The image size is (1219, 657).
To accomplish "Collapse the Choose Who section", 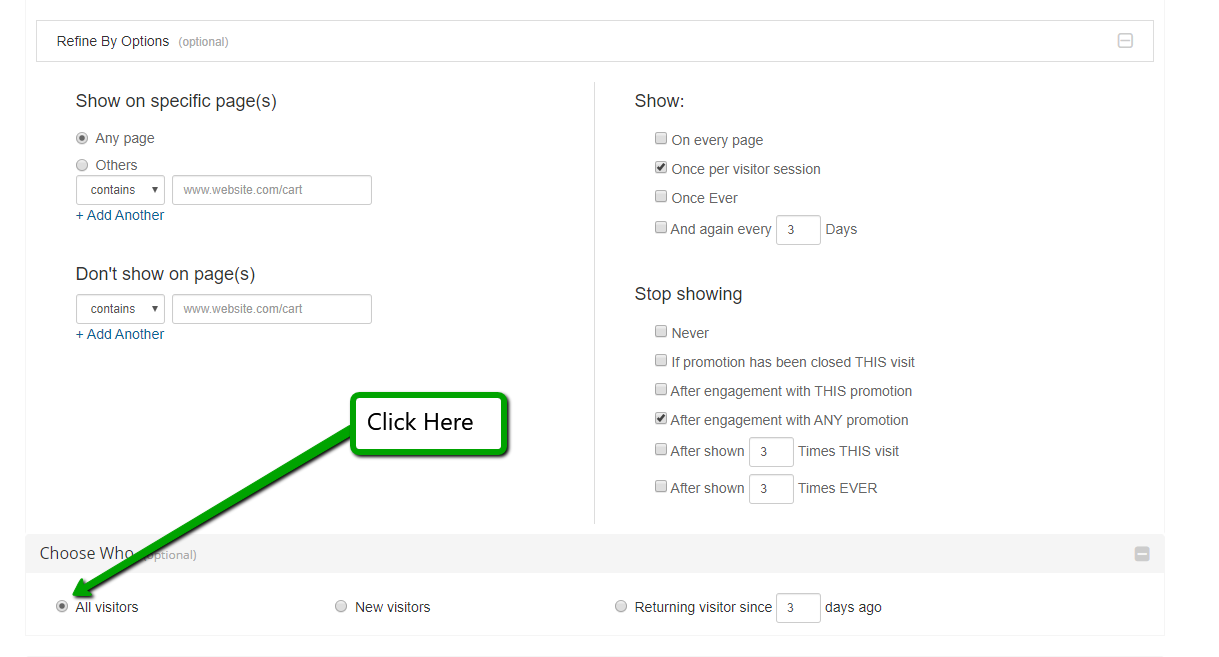I will pyautogui.click(x=1141, y=554).
